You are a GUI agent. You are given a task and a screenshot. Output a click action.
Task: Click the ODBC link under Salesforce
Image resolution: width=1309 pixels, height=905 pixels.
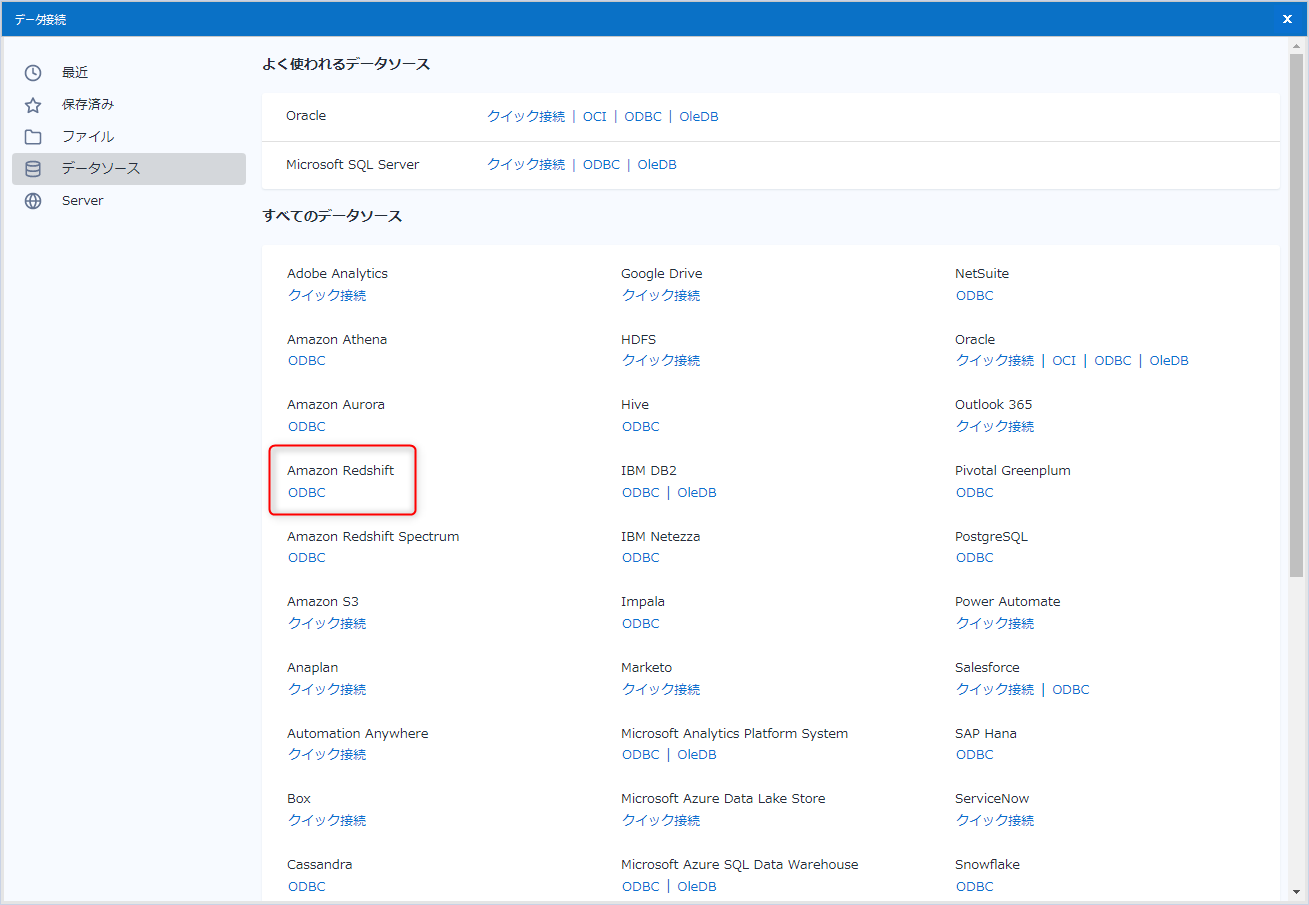1070,689
